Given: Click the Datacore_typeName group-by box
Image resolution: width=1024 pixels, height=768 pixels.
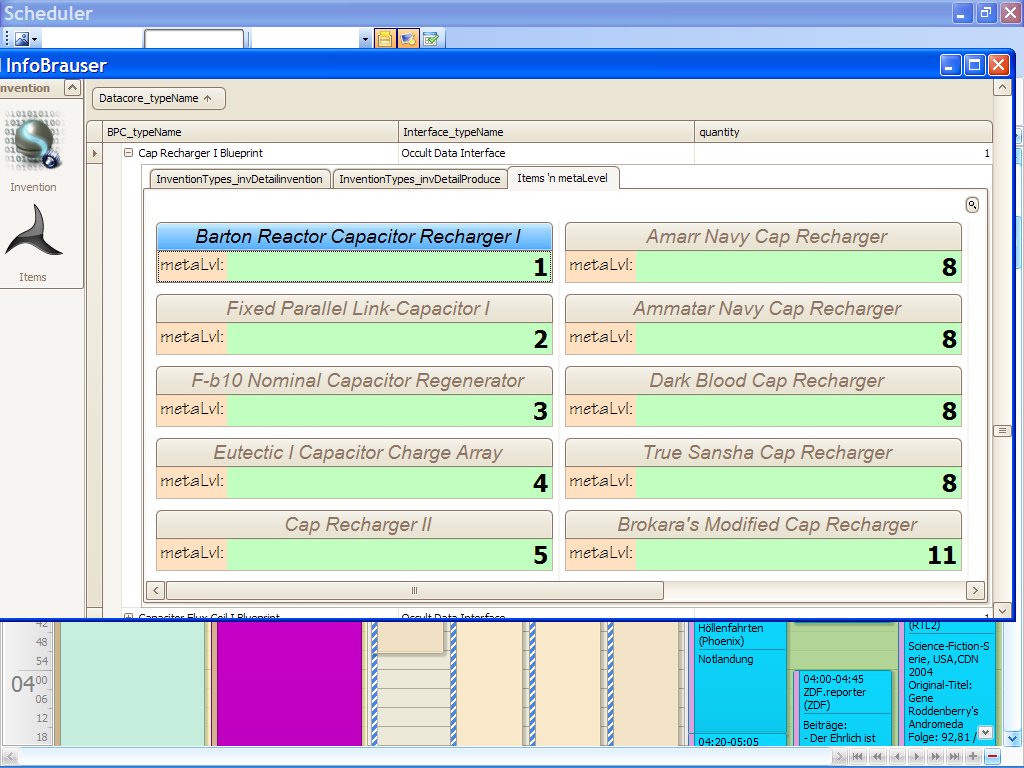Looking at the screenshot, I should pos(159,99).
